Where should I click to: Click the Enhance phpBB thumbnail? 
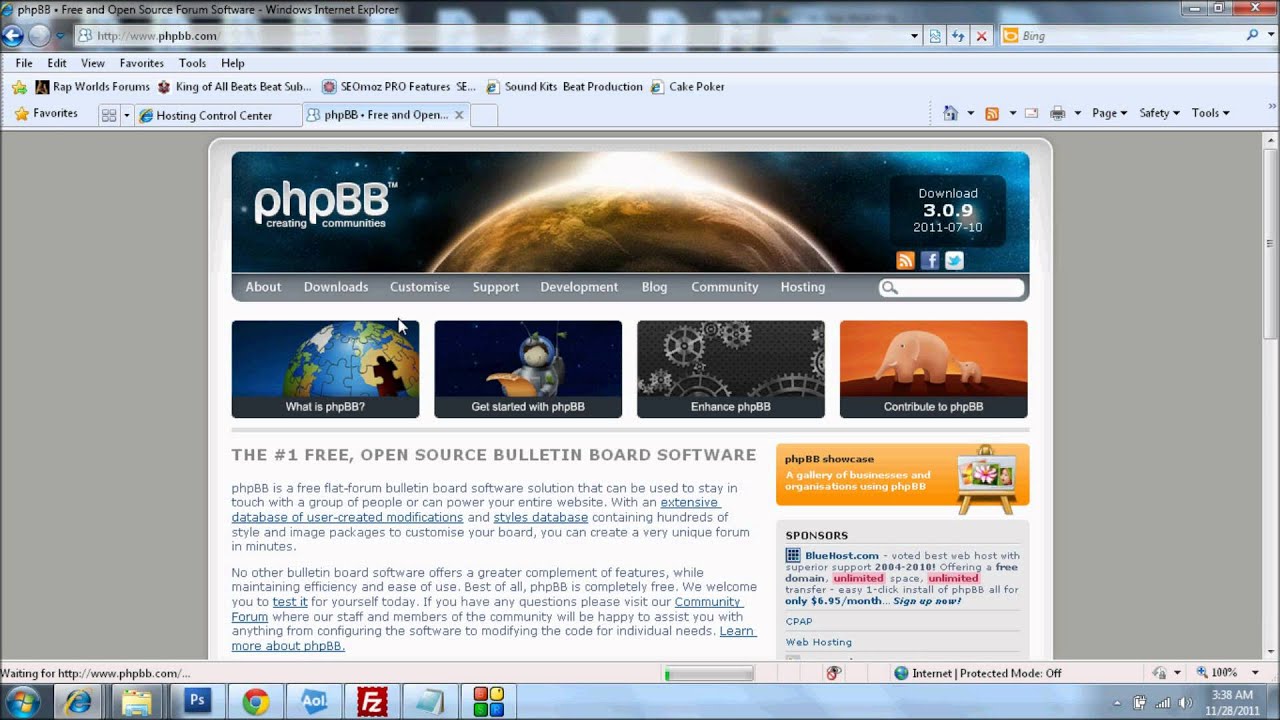731,369
